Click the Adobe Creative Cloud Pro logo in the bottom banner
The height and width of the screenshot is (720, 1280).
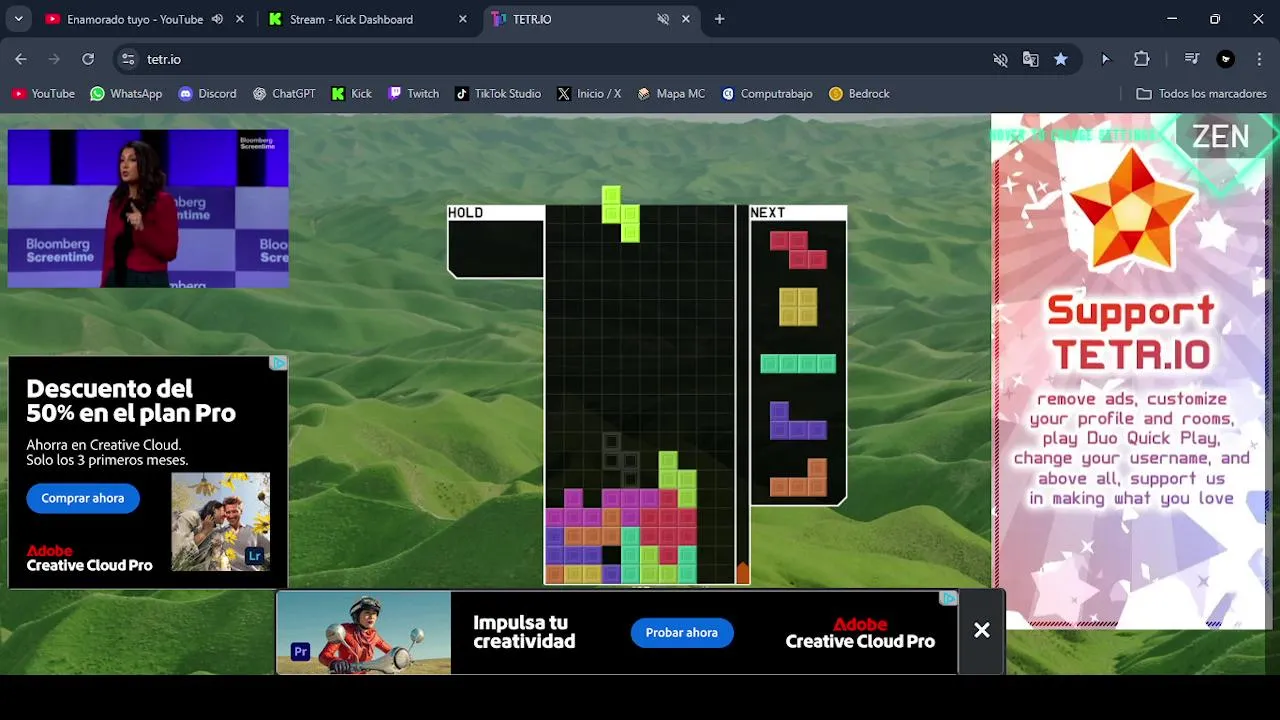860,633
